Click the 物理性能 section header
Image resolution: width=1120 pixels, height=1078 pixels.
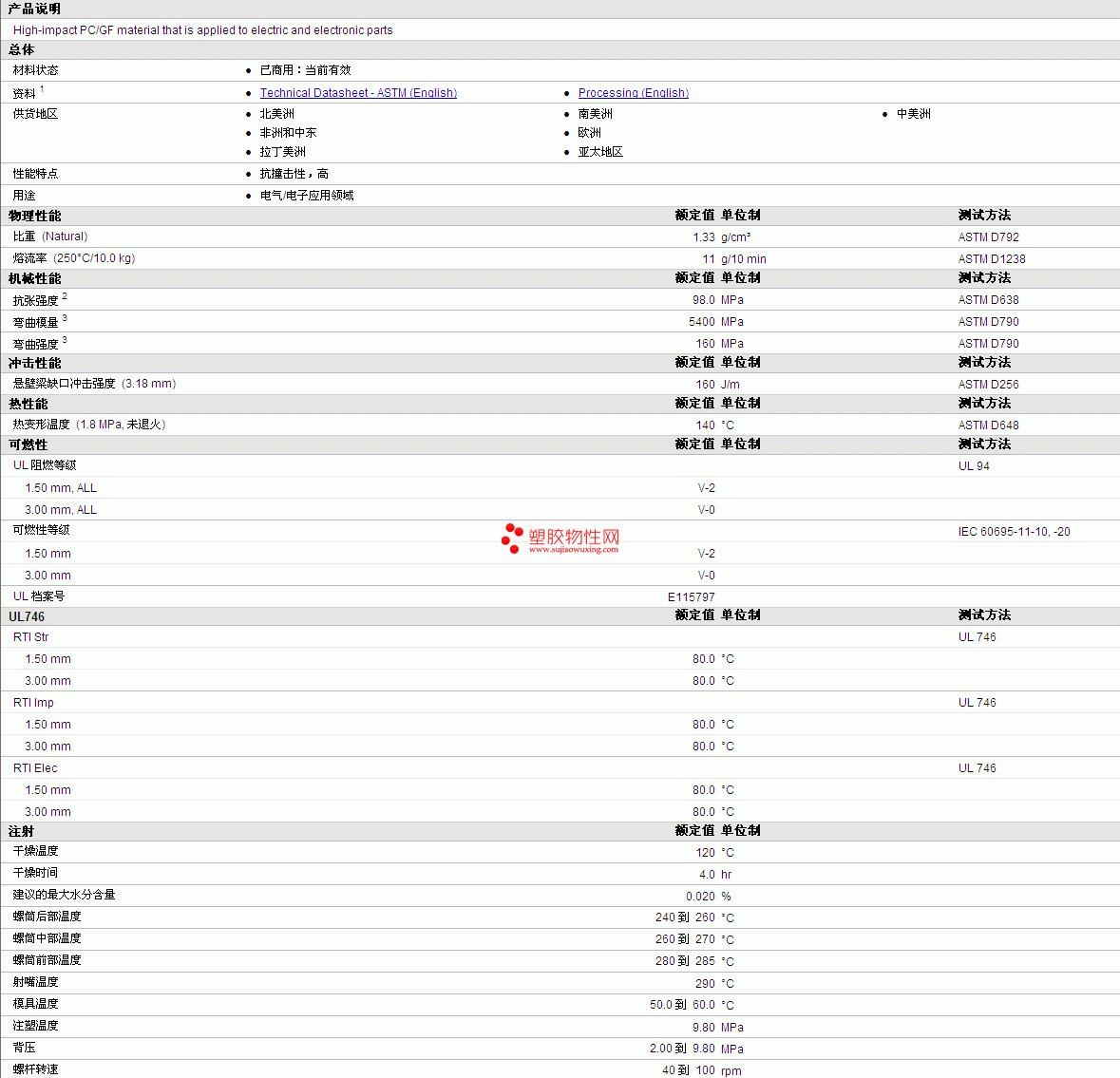tap(34, 216)
